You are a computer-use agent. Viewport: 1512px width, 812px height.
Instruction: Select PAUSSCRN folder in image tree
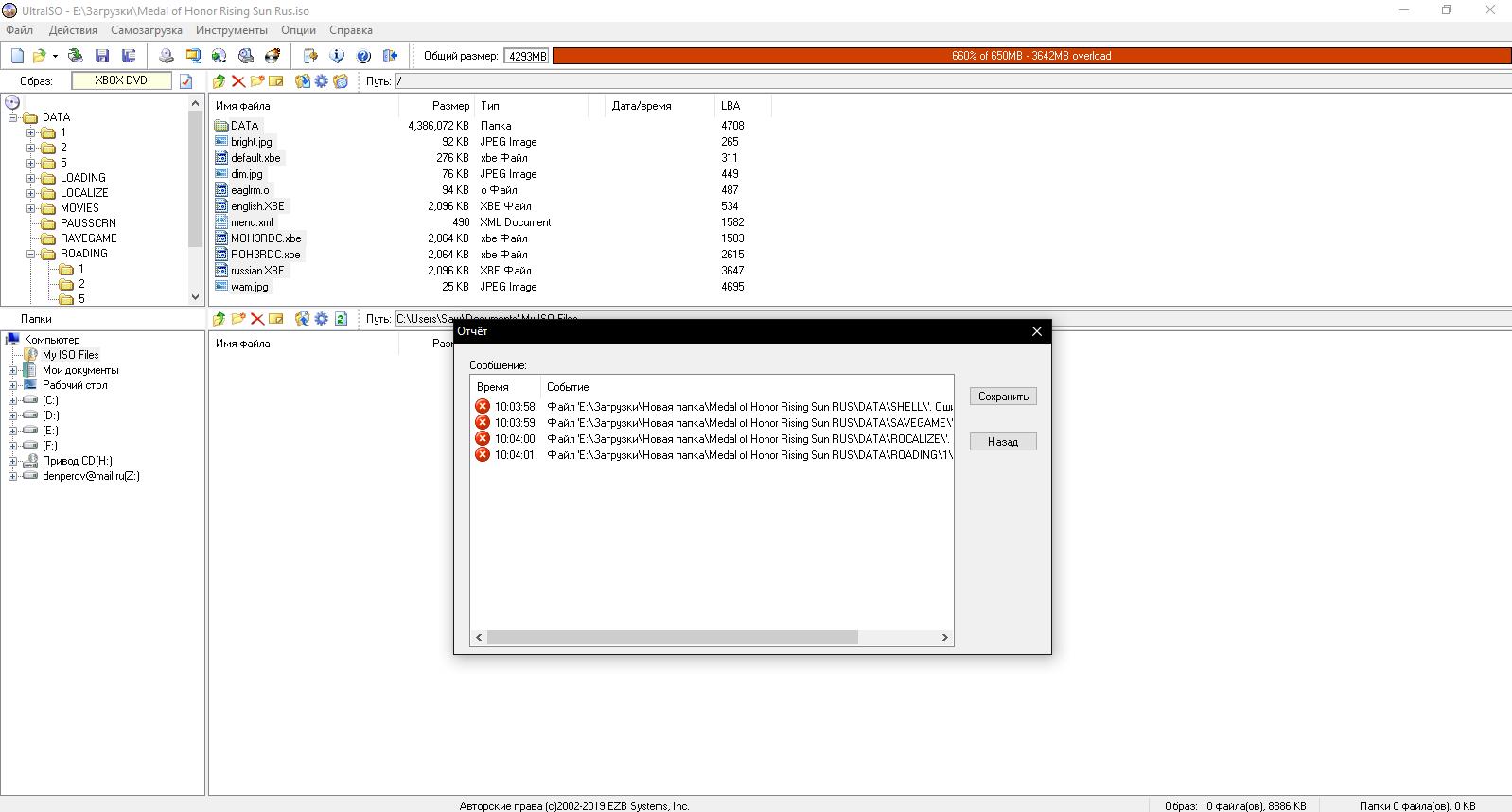click(88, 223)
